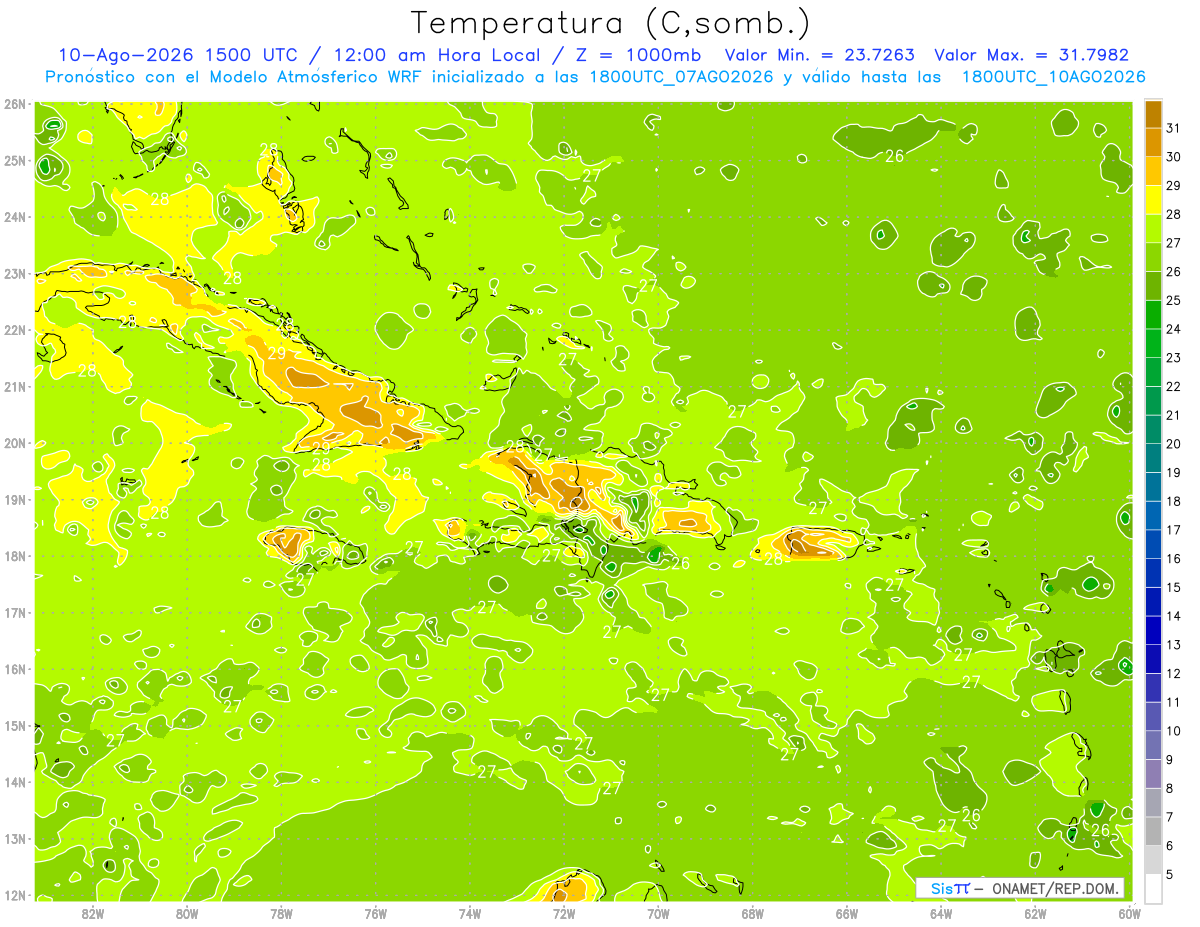This screenshot has width=1200, height=927.
Task: Click the 21N latitude label
Action: click(x=15, y=387)
